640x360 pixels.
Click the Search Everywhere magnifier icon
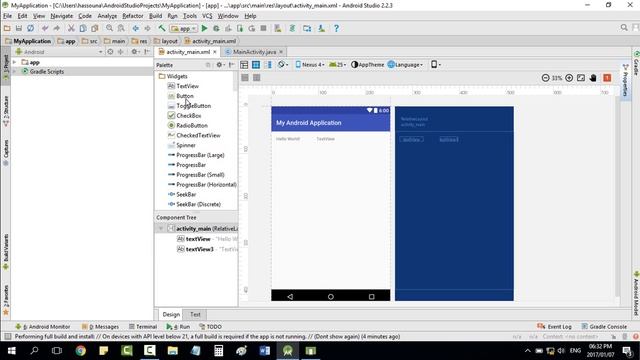tap(624, 28)
